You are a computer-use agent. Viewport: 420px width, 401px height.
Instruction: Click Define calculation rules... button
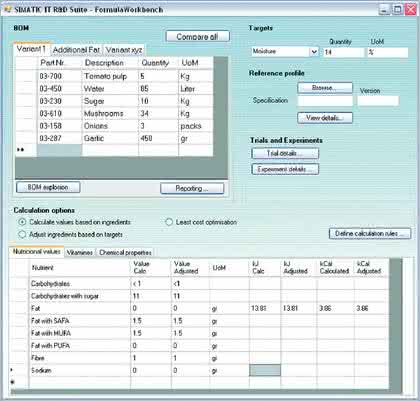click(x=370, y=233)
